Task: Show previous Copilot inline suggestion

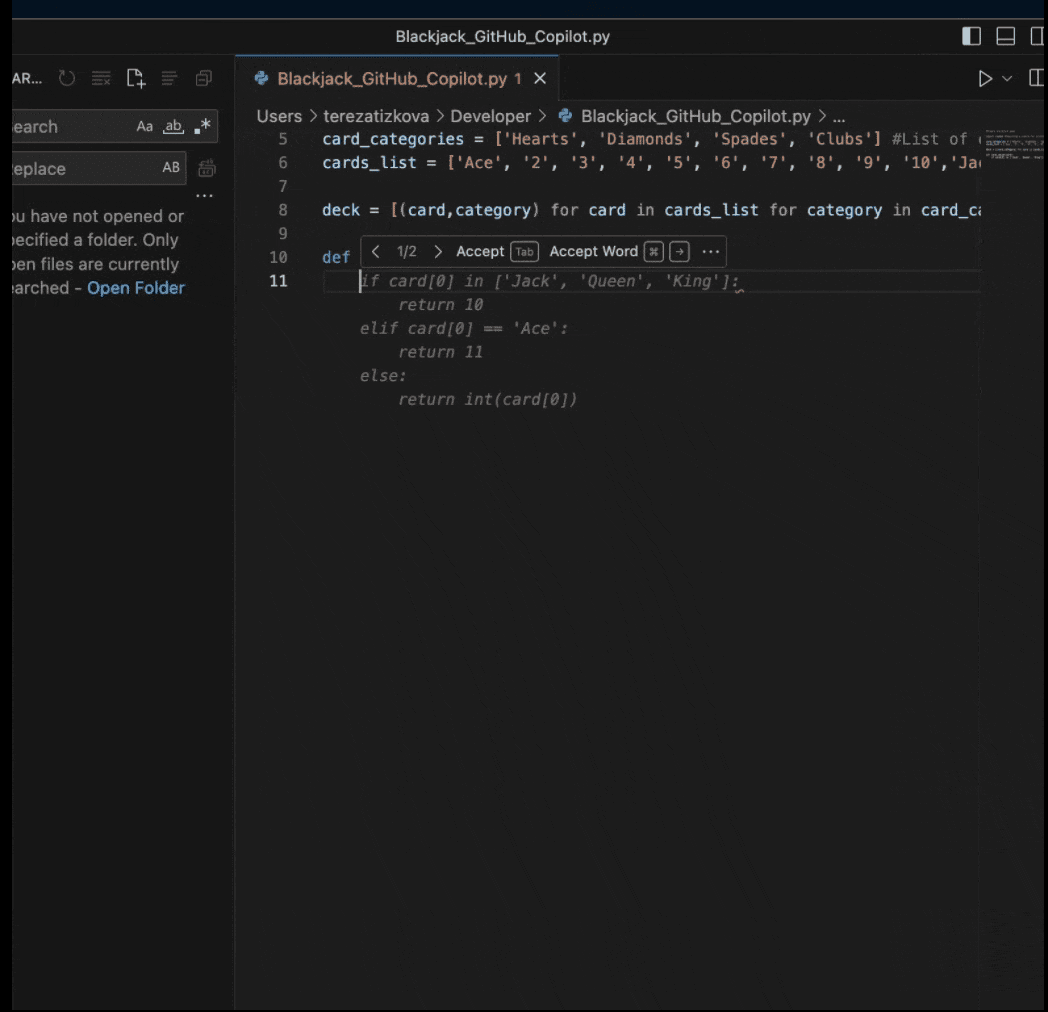Action: tap(376, 252)
